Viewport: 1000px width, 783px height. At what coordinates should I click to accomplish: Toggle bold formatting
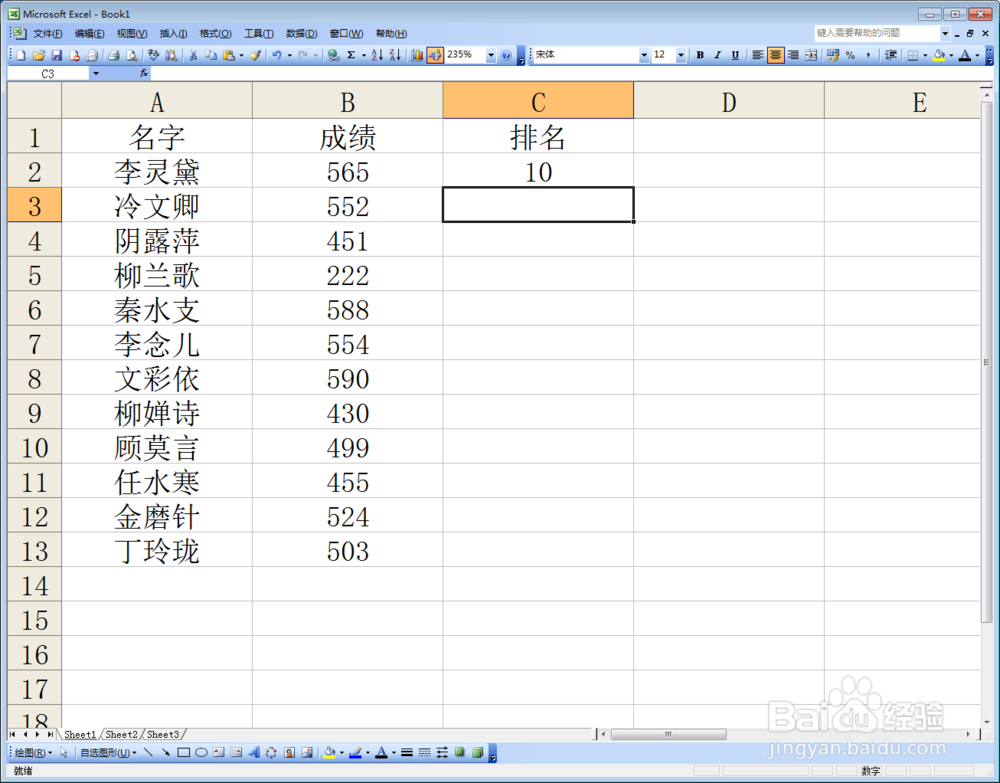700,55
